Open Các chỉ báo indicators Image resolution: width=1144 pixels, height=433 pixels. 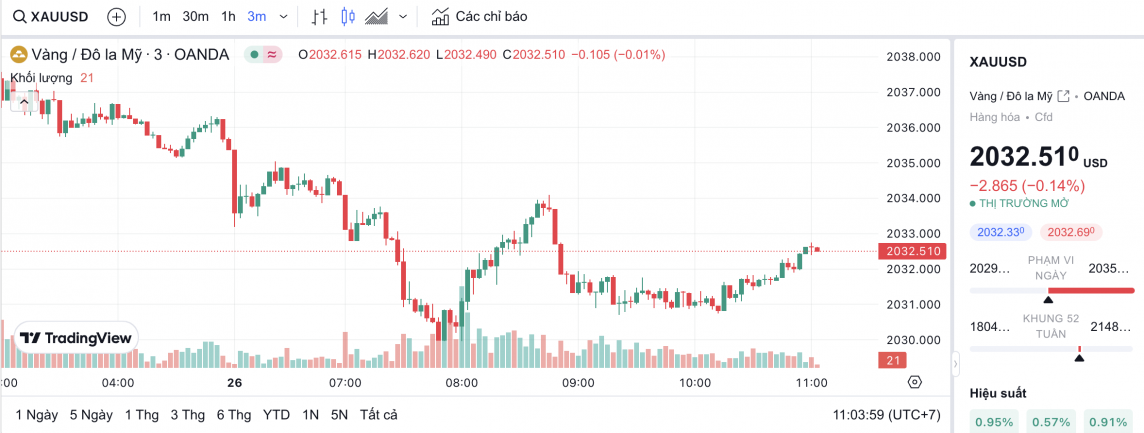tap(478, 17)
